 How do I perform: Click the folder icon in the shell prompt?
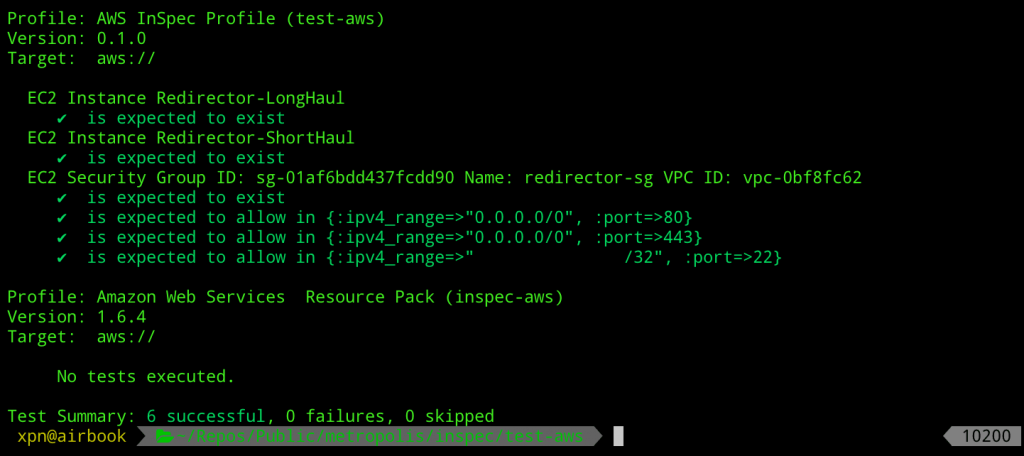tap(163, 436)
